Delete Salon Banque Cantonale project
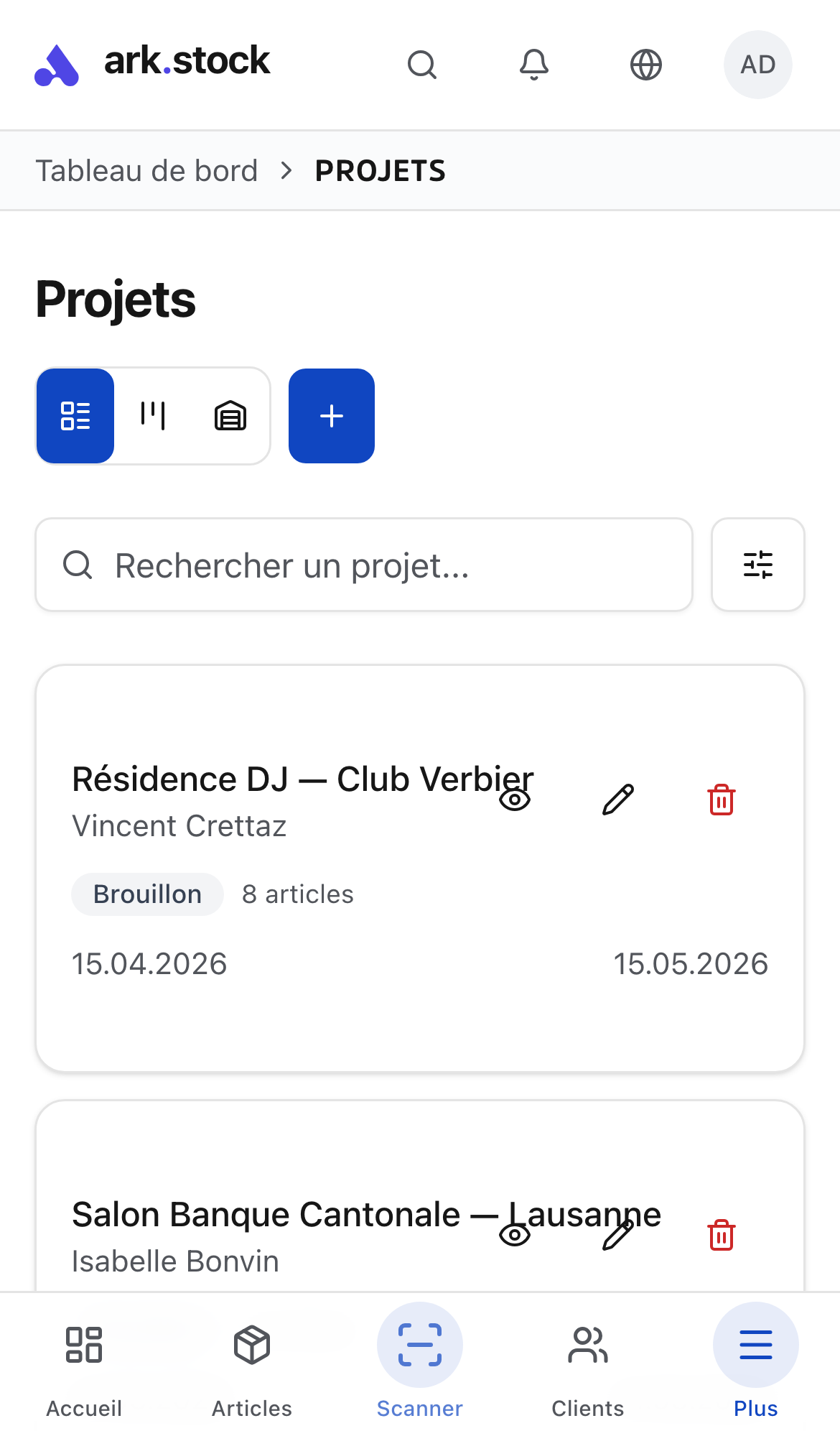The image size is (840, 1431). pyautogui.click(x=721, y=1235)
